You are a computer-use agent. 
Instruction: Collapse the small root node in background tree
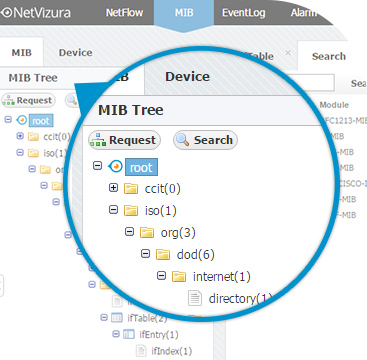coord(8,119)
